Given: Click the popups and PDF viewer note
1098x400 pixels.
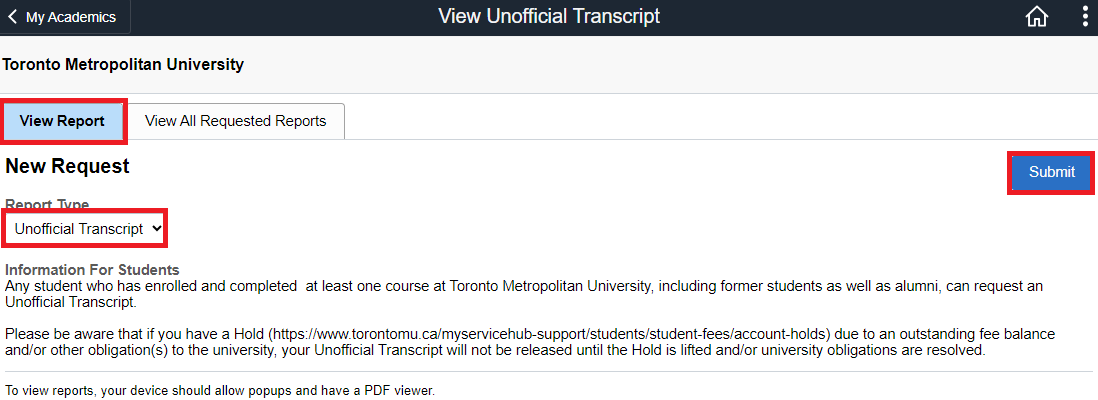Looking at the screenshot, I should [220, 390].
